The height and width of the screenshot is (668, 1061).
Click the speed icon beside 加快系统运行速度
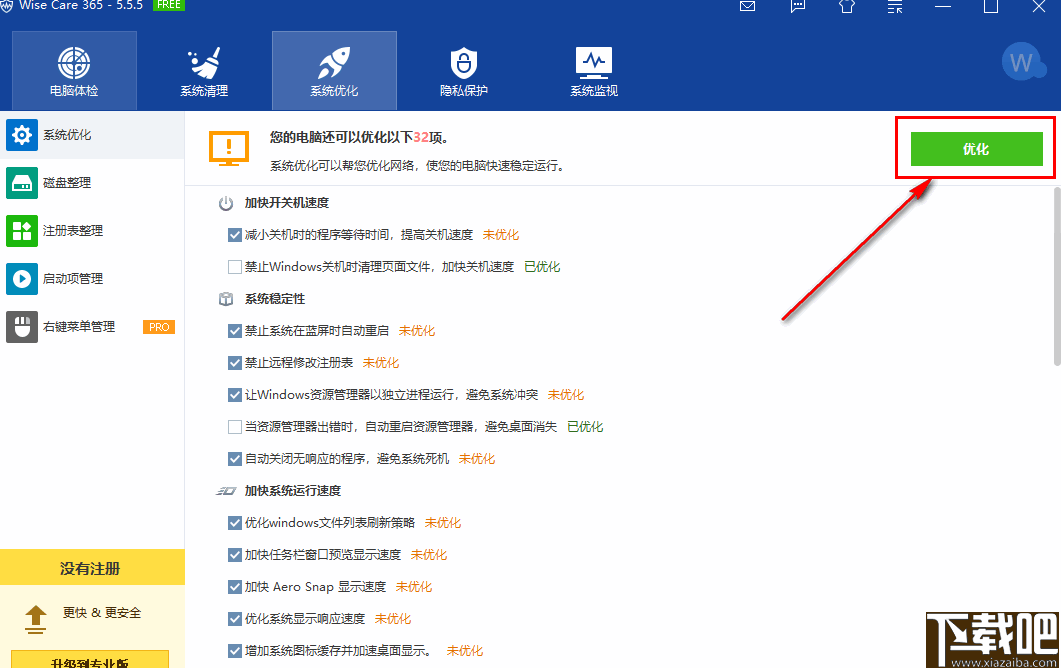pos(226,491)
